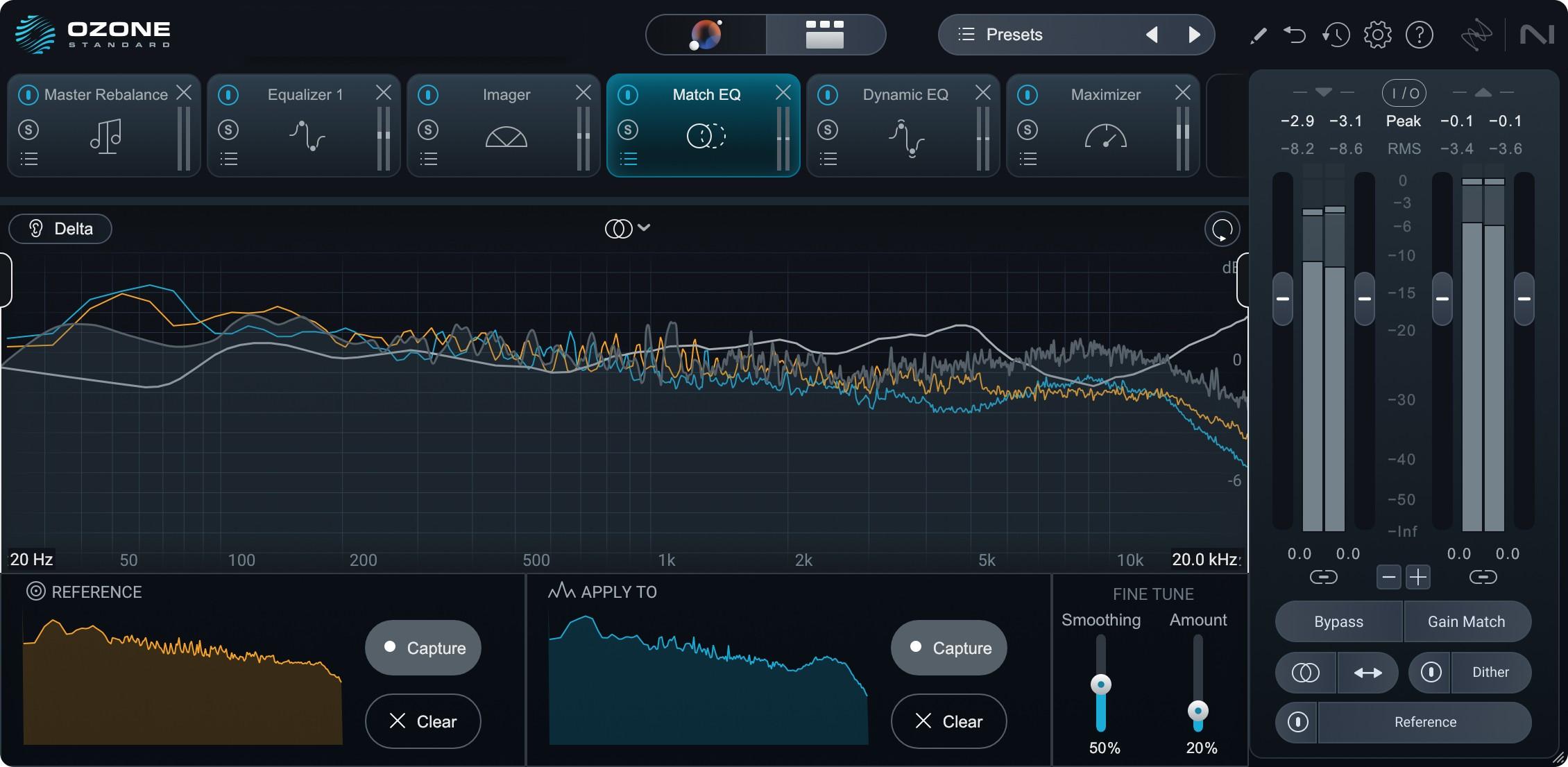This screenshot has height=767, width=1568.
Task: Solo the Imager module with its S button
Action: click(x=429, y=130)
